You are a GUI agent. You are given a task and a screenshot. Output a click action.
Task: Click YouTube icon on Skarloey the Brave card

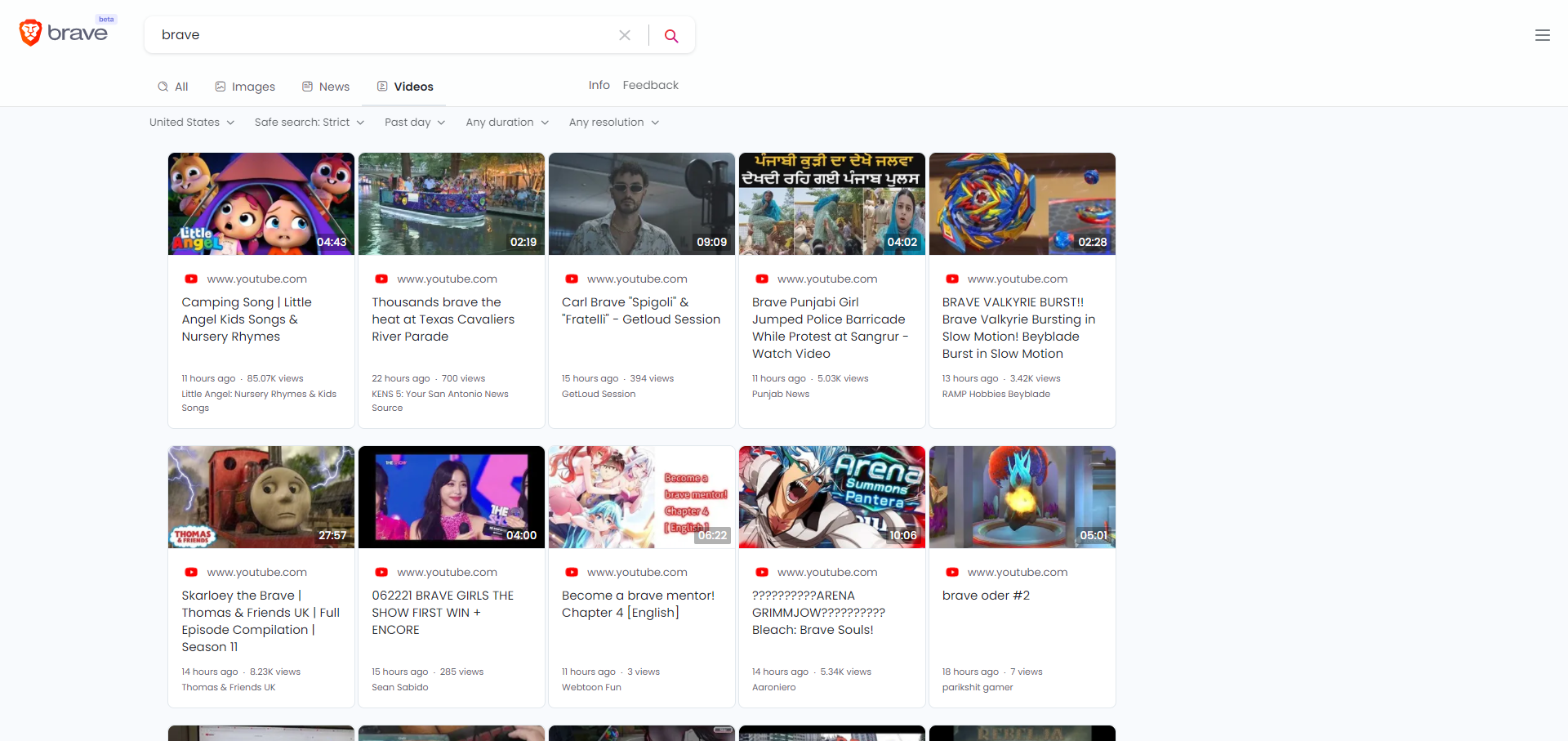[191, 572]
